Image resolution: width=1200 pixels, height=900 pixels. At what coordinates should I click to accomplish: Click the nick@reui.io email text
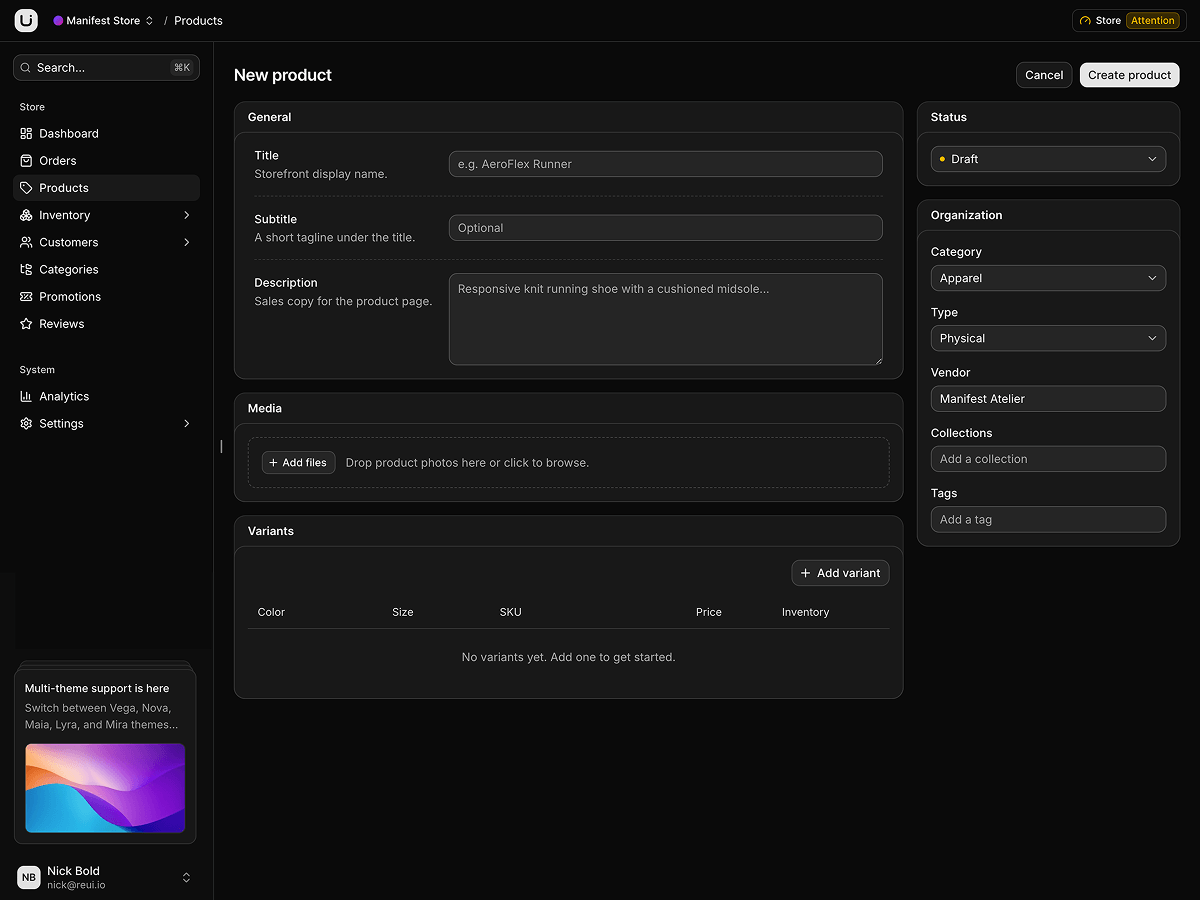click(x=76, y=885)
